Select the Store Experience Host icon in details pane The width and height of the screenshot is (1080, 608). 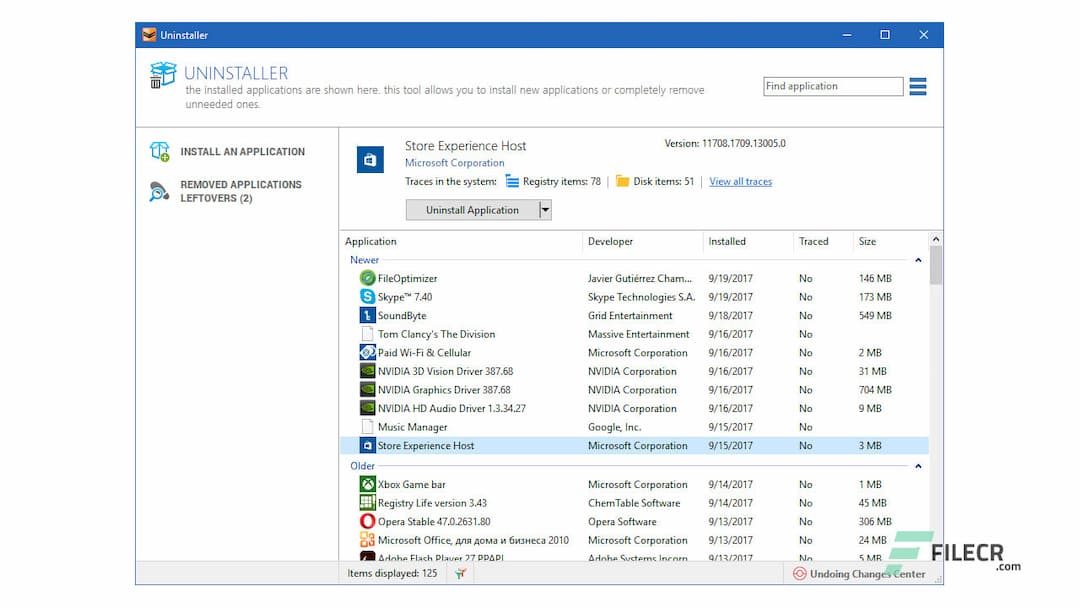tap(370, 159)
